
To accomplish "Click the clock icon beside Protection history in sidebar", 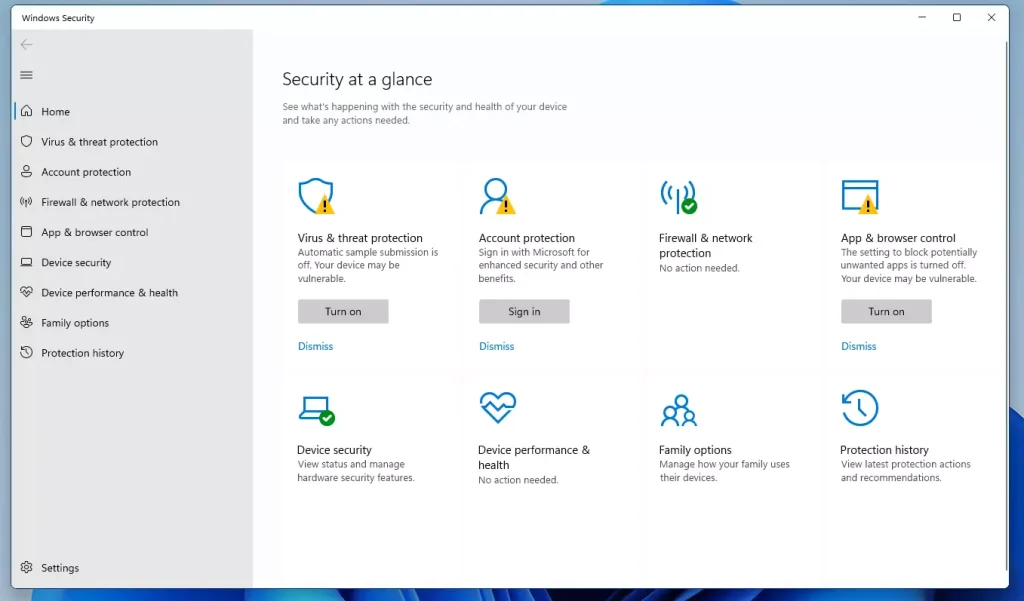I will click(x=26, y=352).
